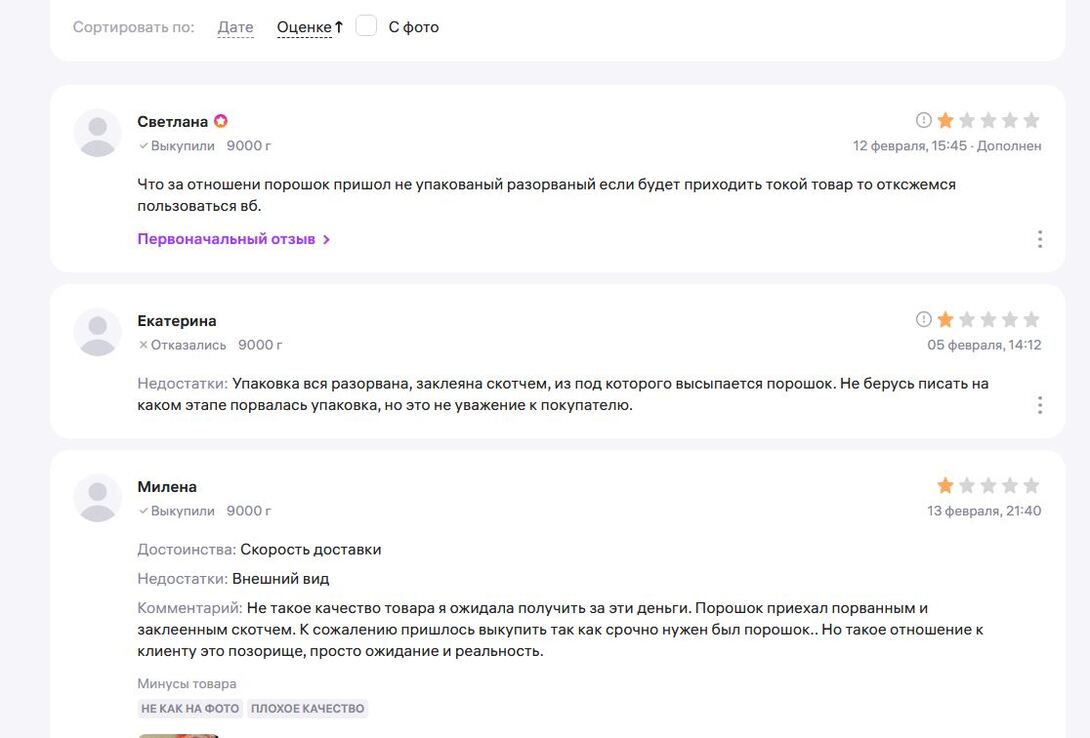Click the pink badge next to Светлана
Screen dimensions: 1090x738
tap(221, 121)
